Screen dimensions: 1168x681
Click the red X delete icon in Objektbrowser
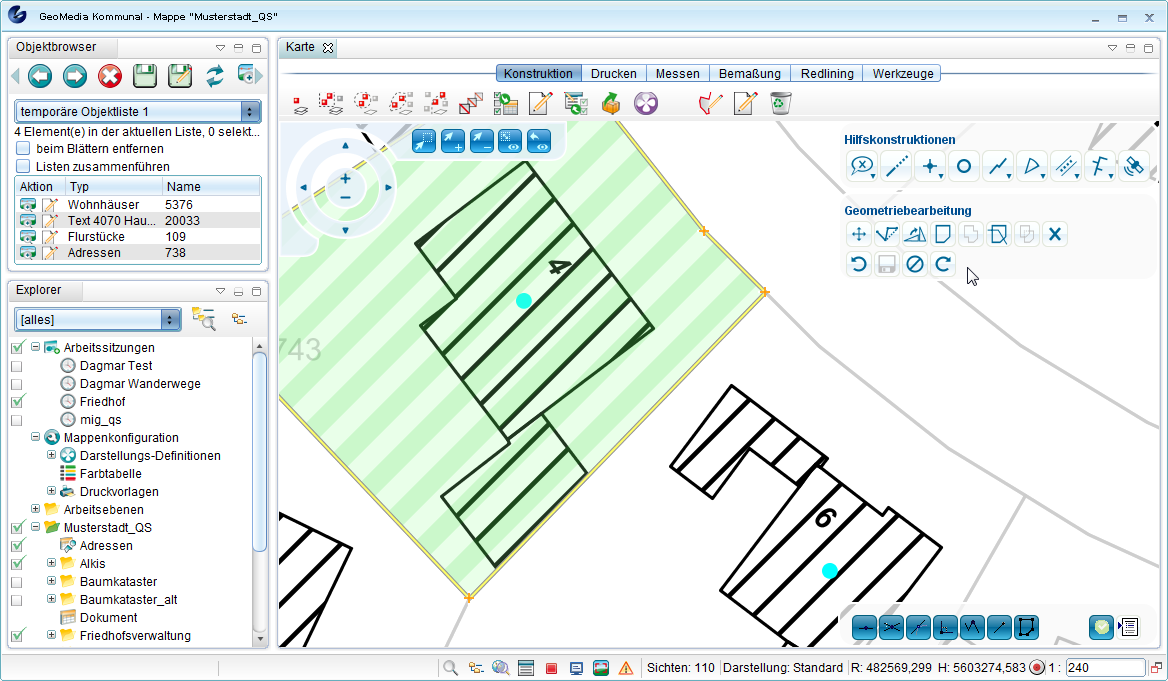pos(110,76)
